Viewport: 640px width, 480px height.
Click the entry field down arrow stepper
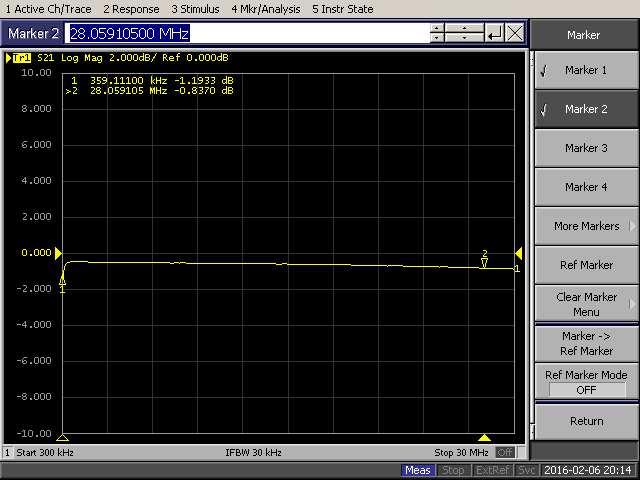coord(437,38)
